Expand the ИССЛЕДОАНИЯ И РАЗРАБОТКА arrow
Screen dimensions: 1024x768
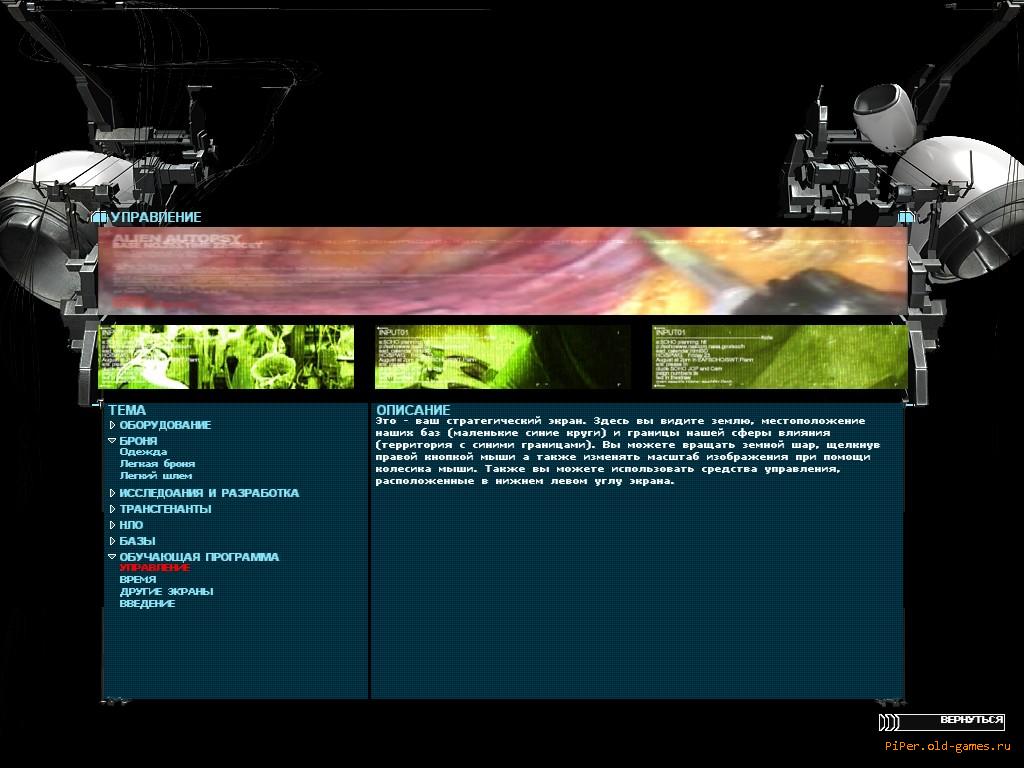113,493
